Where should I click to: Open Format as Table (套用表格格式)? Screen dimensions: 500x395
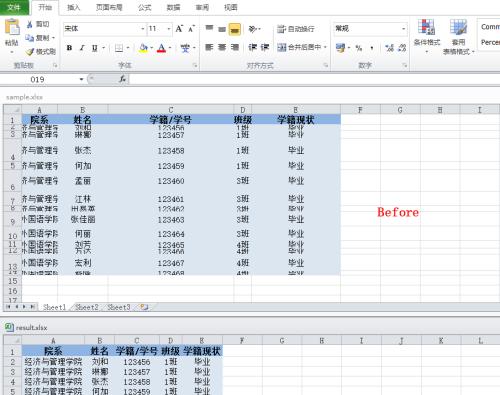[458, 37]
